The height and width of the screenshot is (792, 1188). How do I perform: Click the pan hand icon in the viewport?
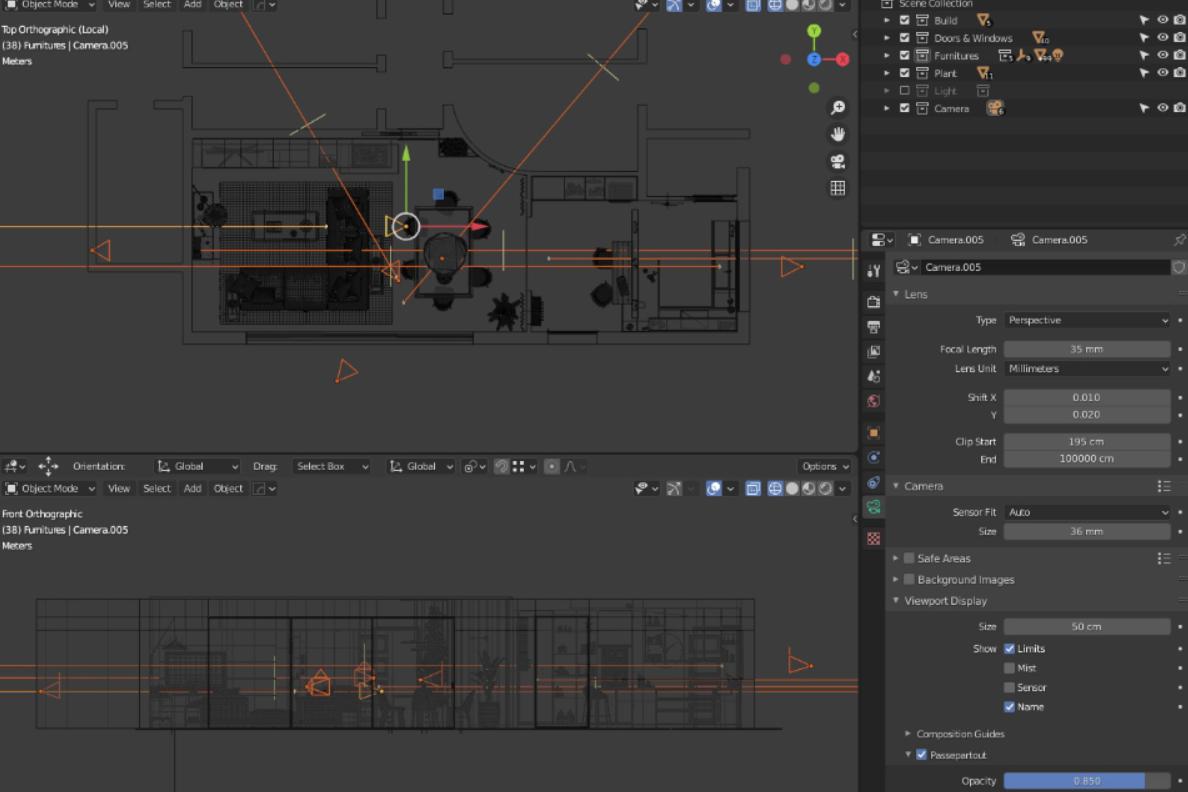[x=838, y=134]
